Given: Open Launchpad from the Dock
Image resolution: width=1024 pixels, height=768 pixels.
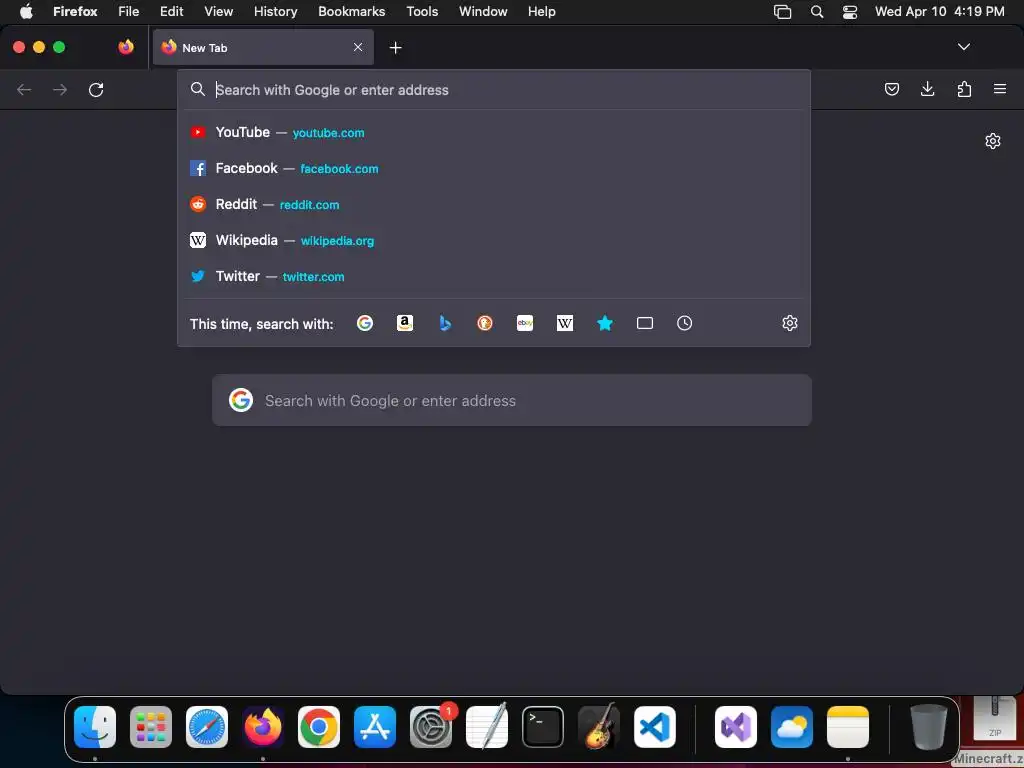Looking at the screenshot, I should [x=151, y=727].
